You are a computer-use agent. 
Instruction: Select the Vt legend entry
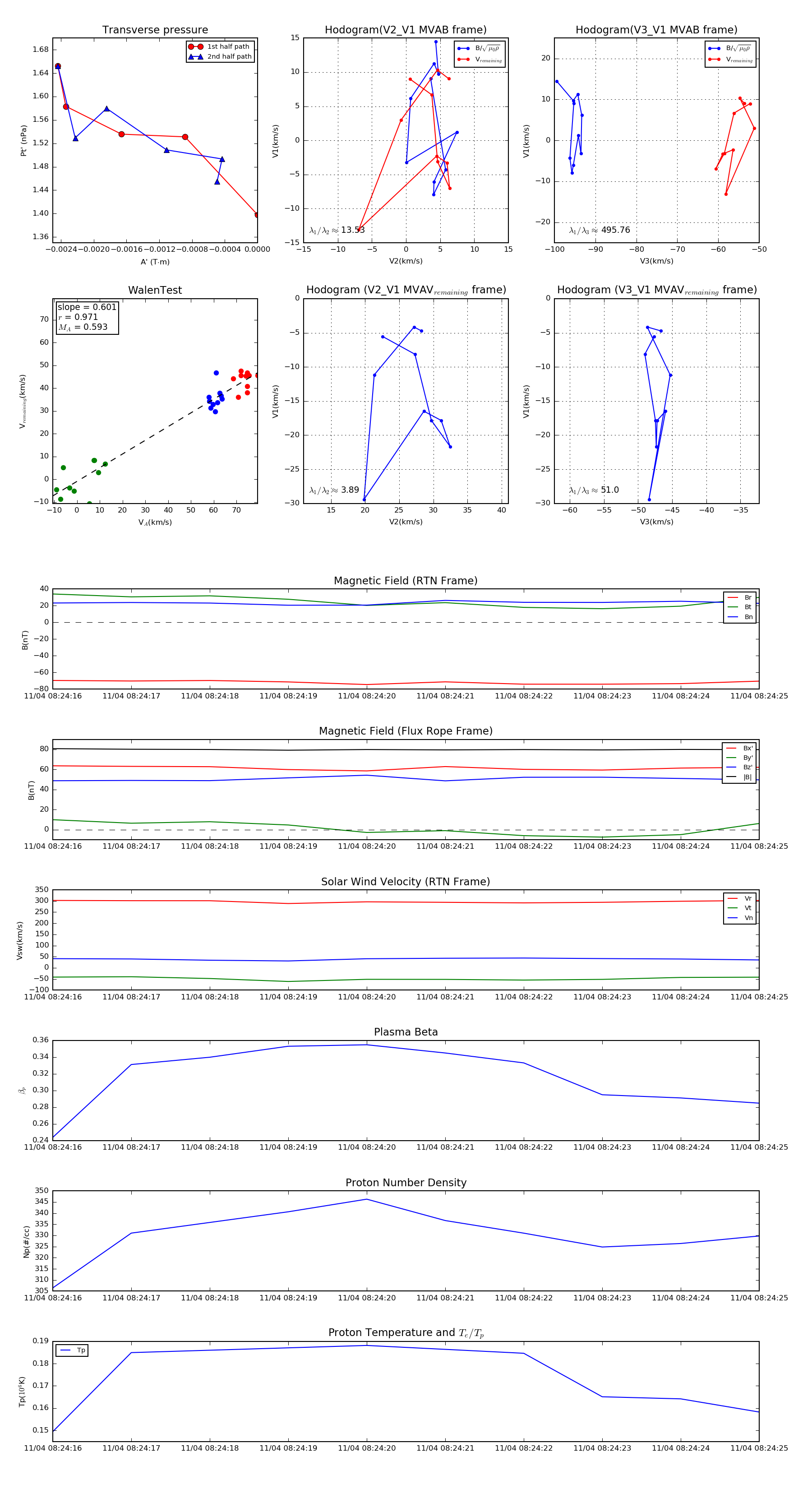pos(740,908)
